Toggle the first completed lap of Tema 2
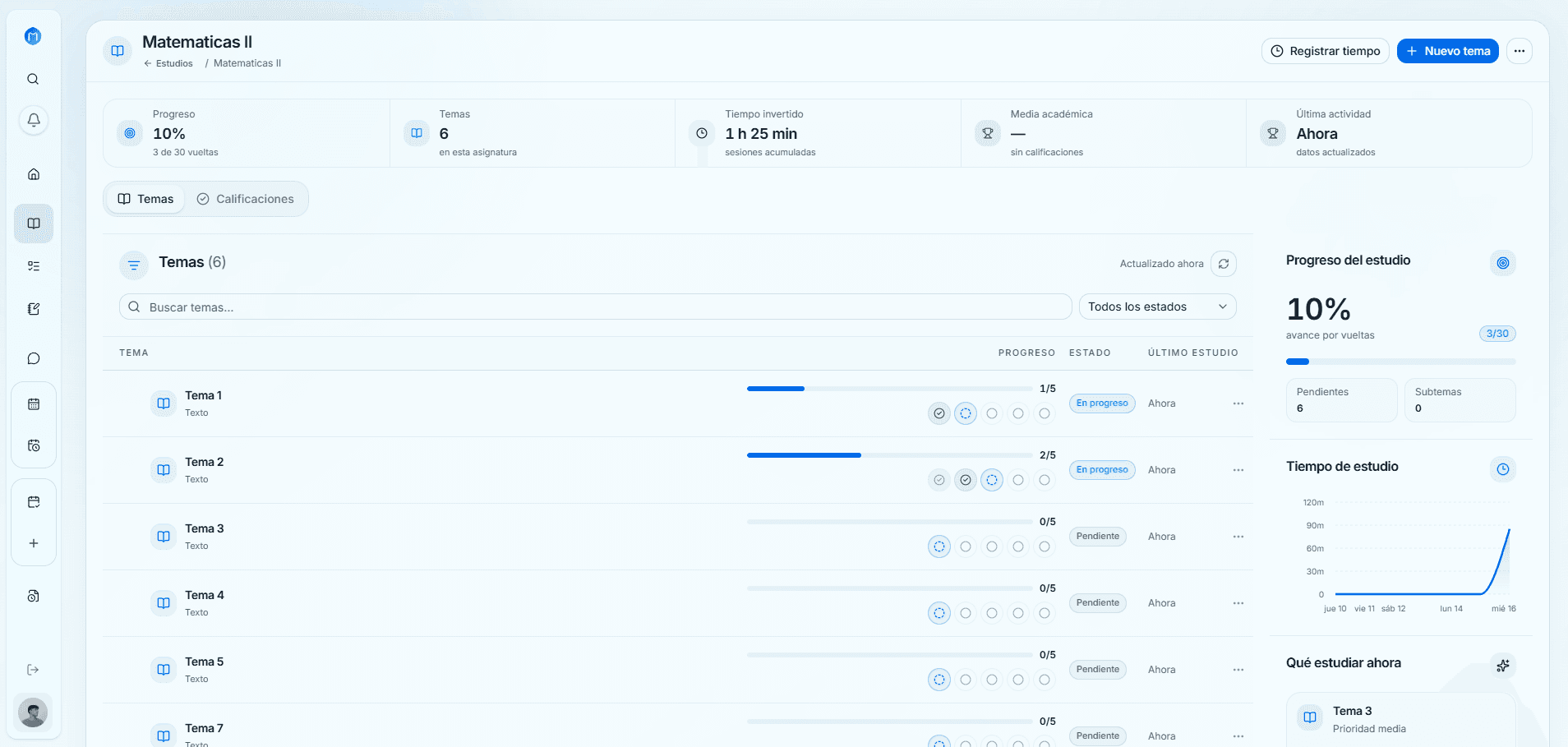 click(939, 480)
